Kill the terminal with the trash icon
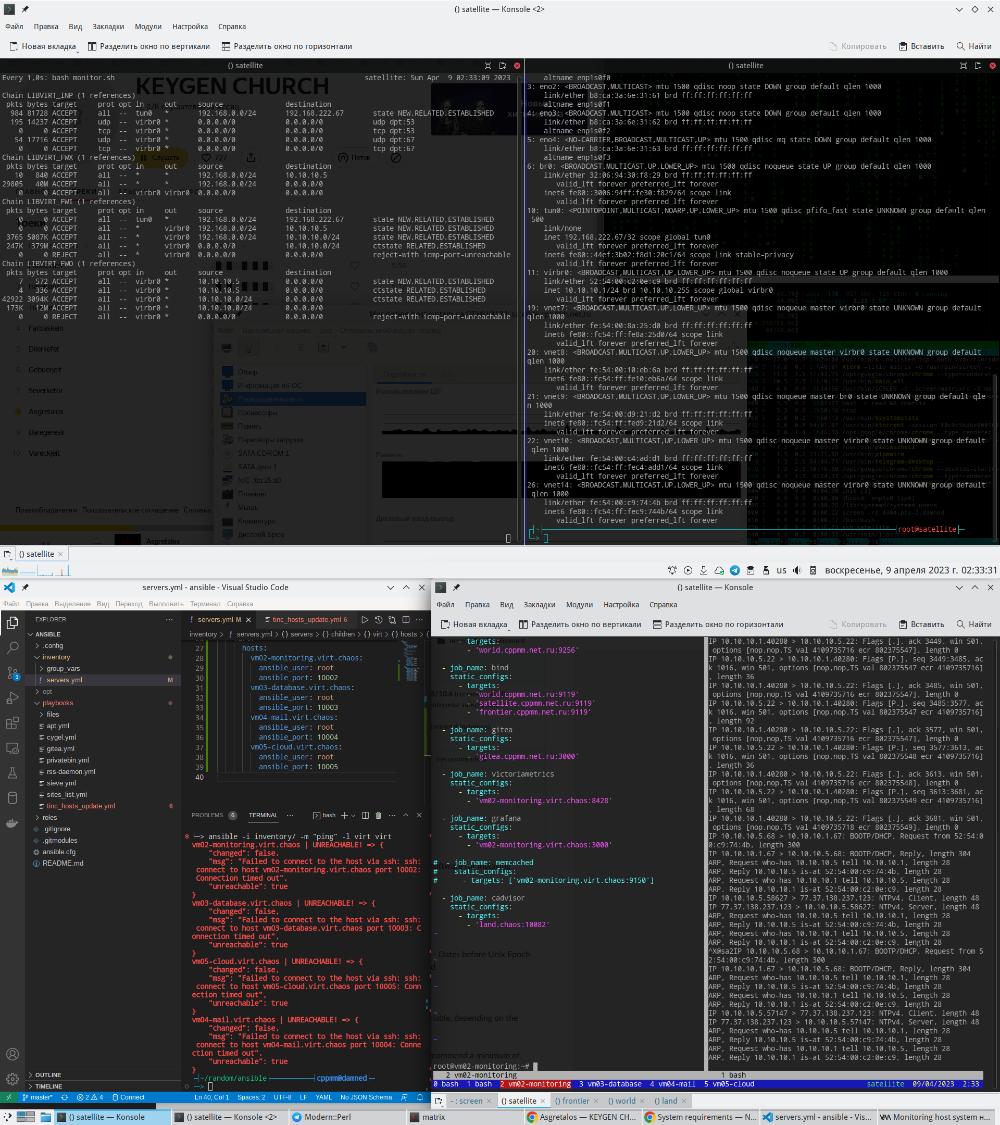Viewport: 1000px width, 1125px height. 379,815
